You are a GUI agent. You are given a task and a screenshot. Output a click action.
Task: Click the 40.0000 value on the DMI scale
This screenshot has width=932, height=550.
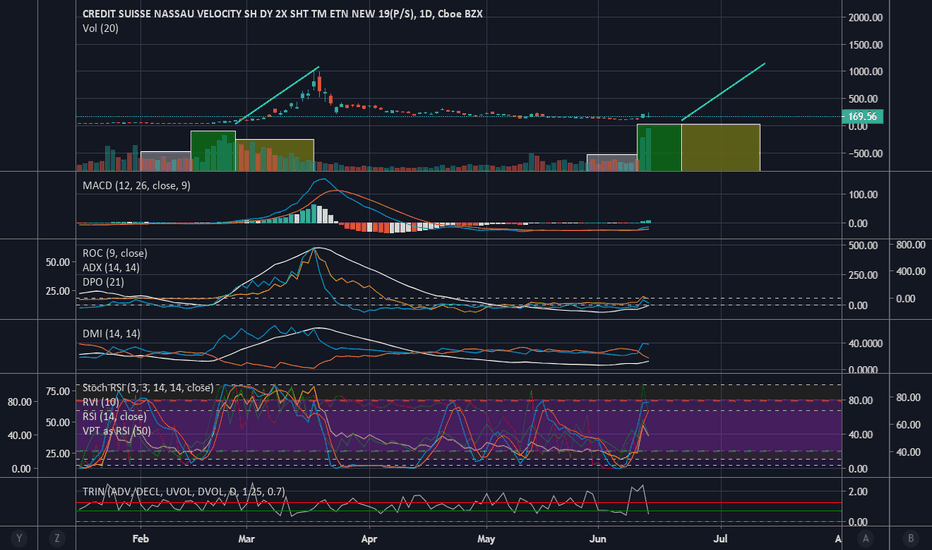tap(865, 344)
